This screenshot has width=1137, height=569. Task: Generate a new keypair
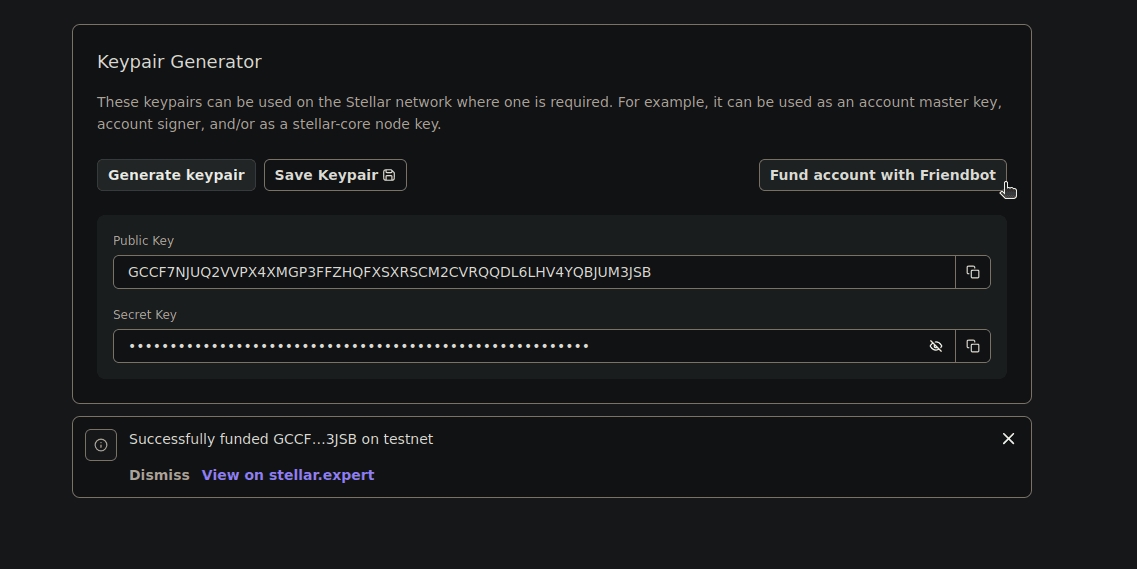[x=176, y=175]
